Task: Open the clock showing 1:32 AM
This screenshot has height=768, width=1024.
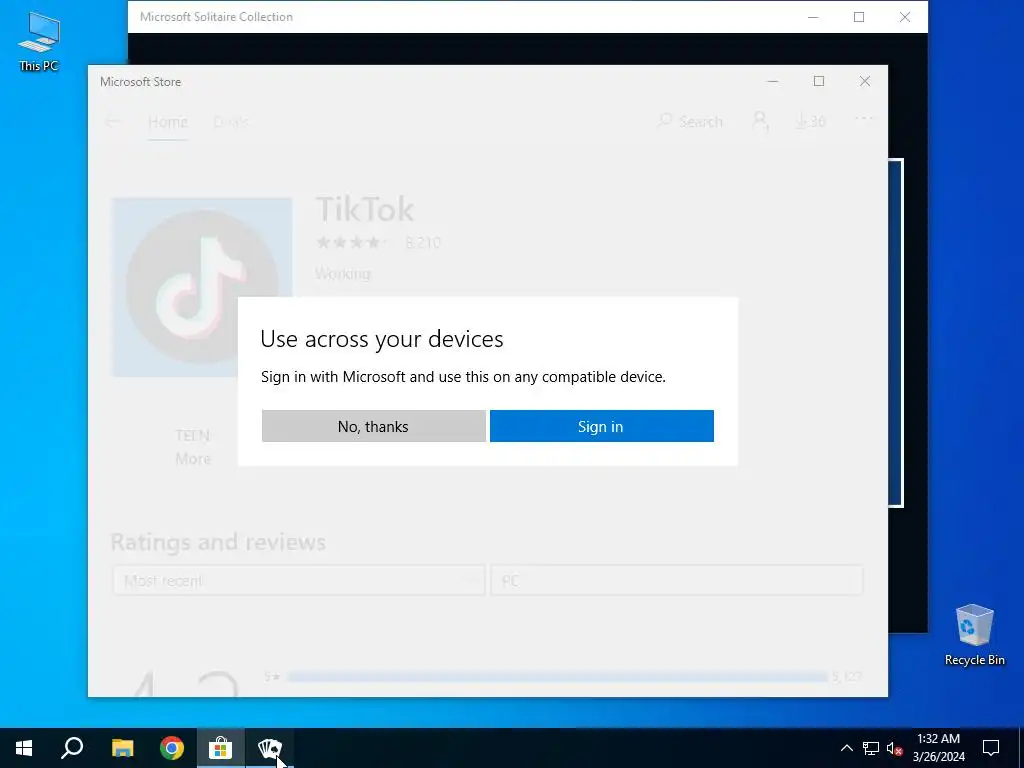Action: [938, 748]
